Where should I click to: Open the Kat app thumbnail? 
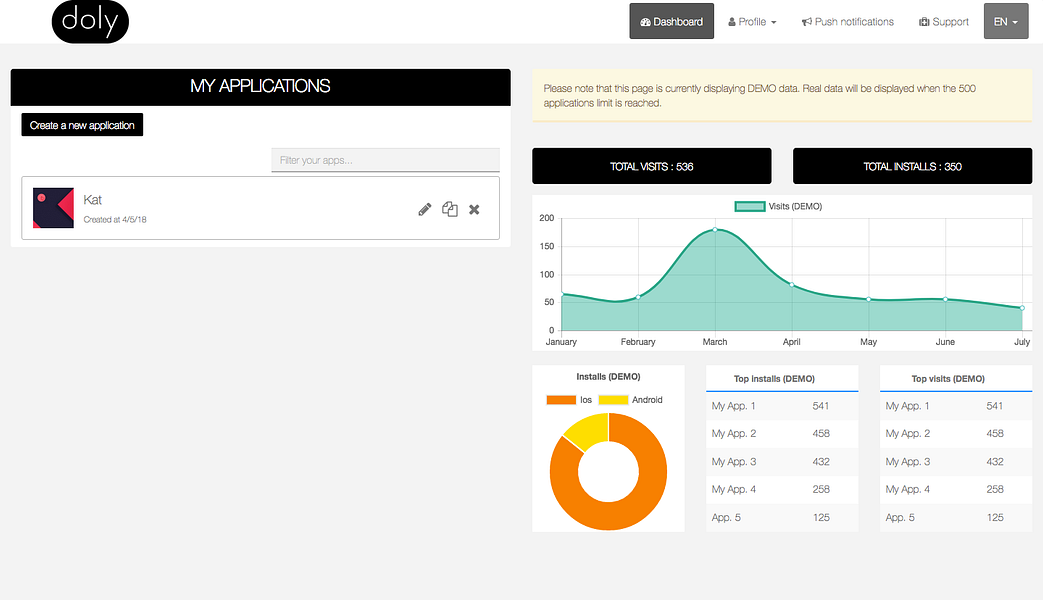point(53,208)
